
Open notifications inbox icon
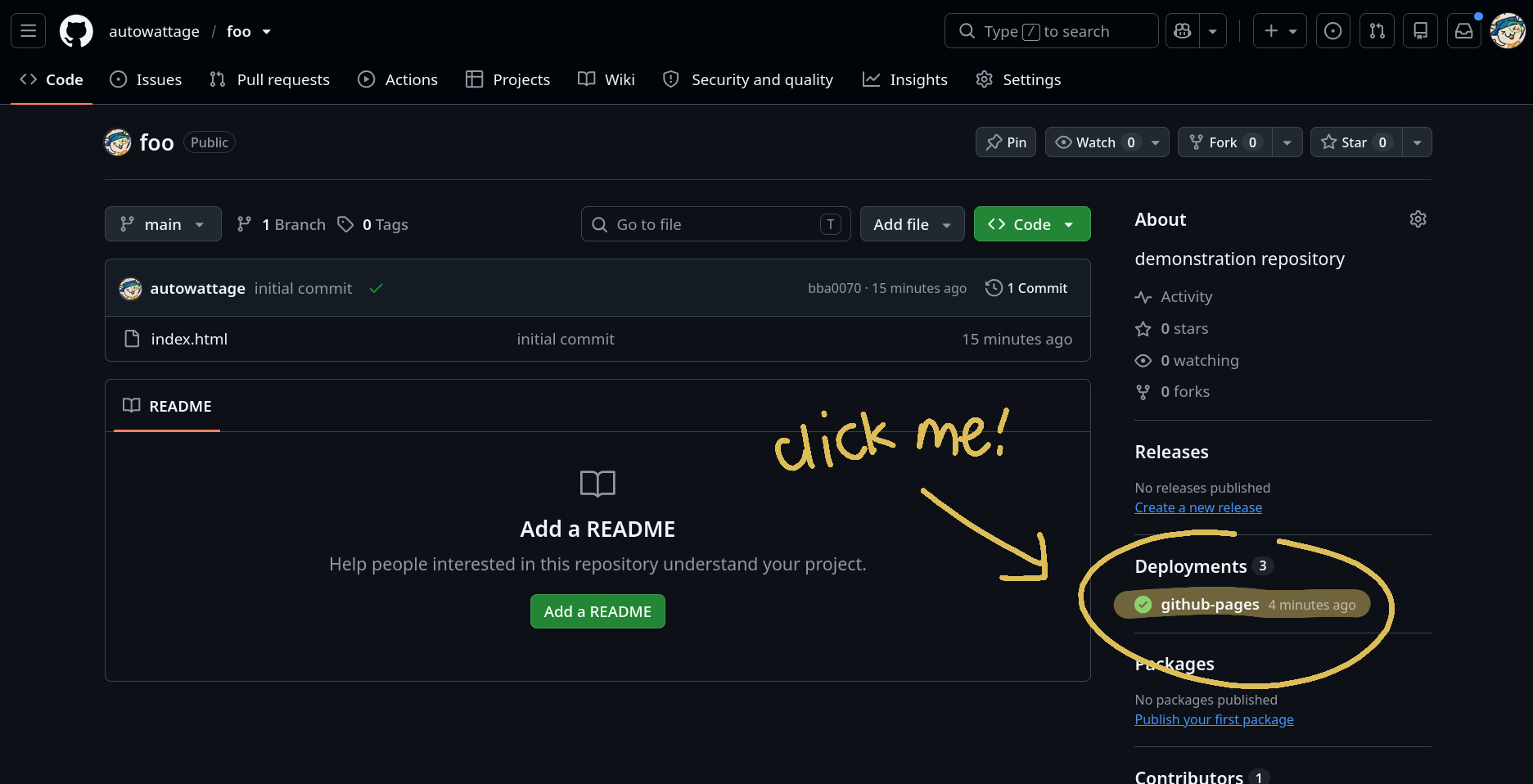click(1464, 31)
